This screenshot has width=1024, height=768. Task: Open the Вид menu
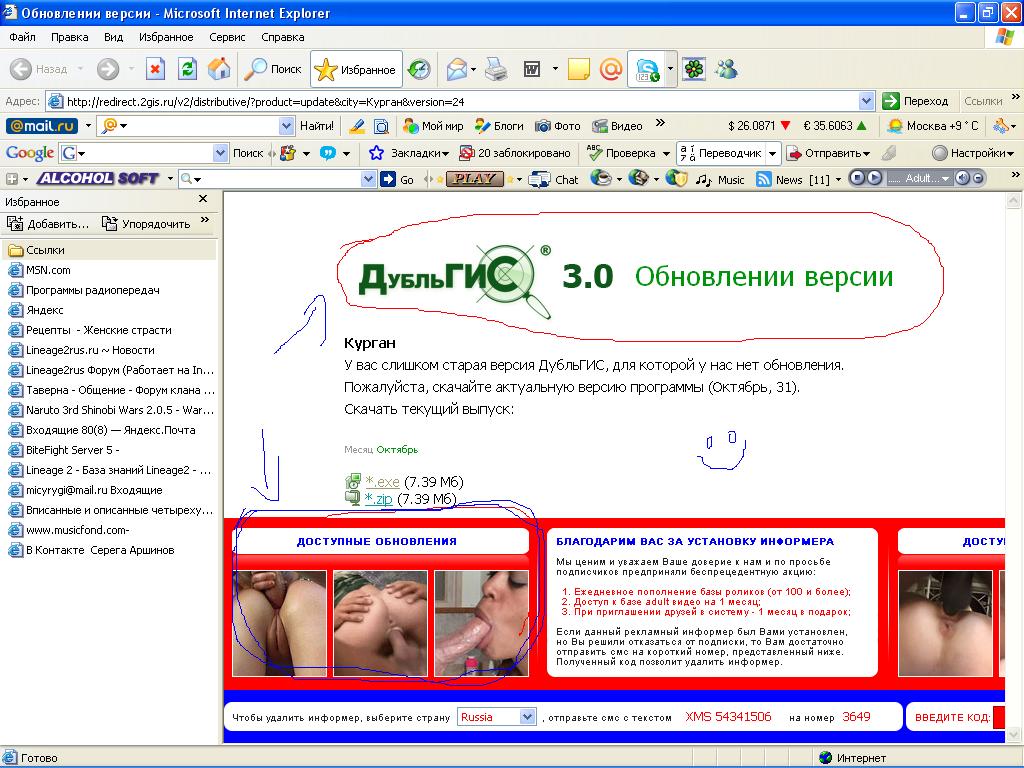114,37
